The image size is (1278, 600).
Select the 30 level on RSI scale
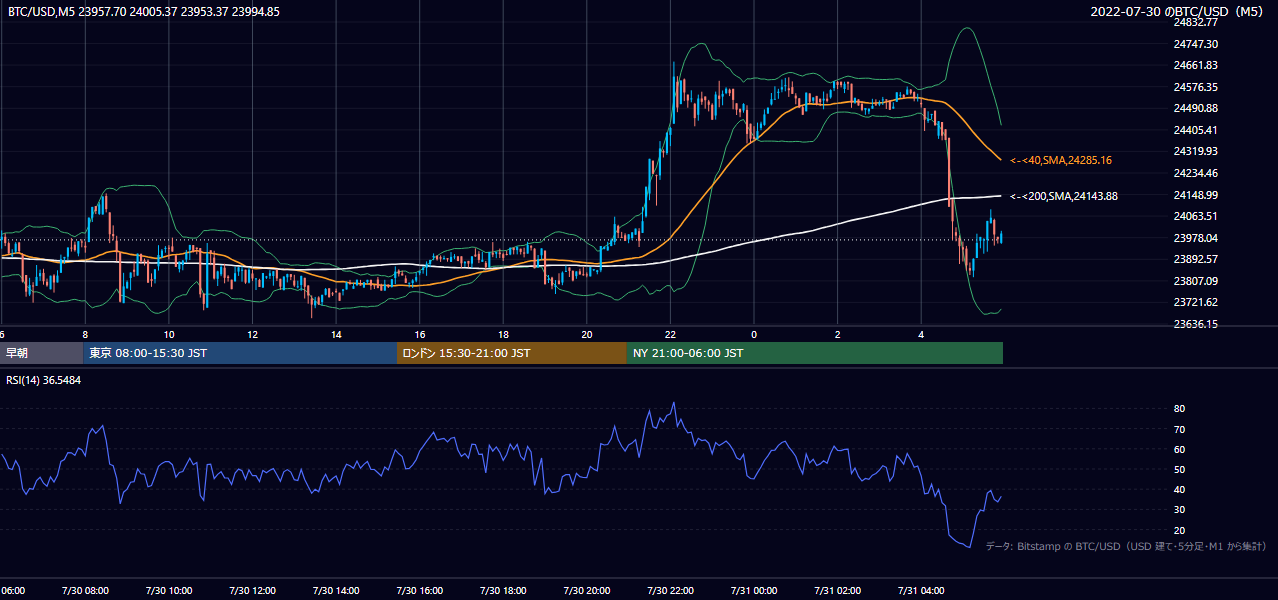(x=1180, y=510)
